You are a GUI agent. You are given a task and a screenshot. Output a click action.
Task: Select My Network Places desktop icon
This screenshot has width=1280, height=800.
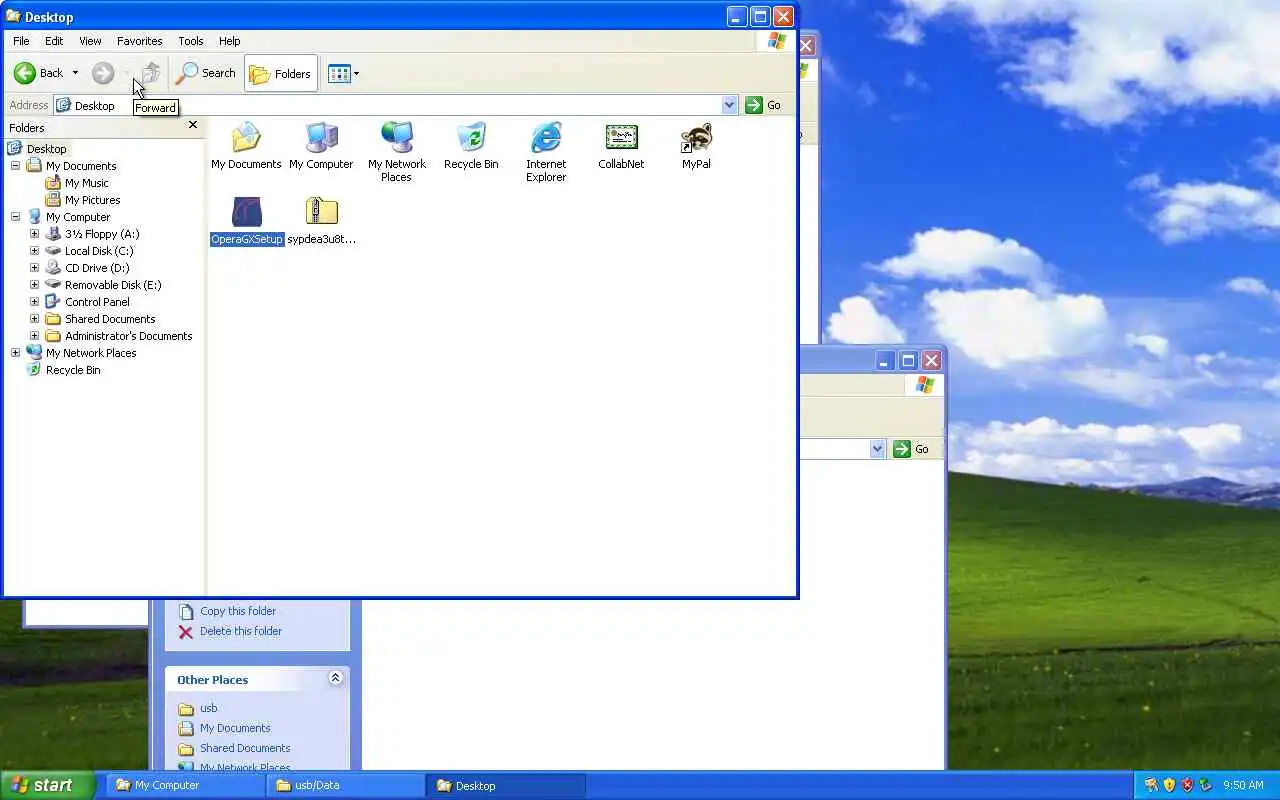point(396,152)
